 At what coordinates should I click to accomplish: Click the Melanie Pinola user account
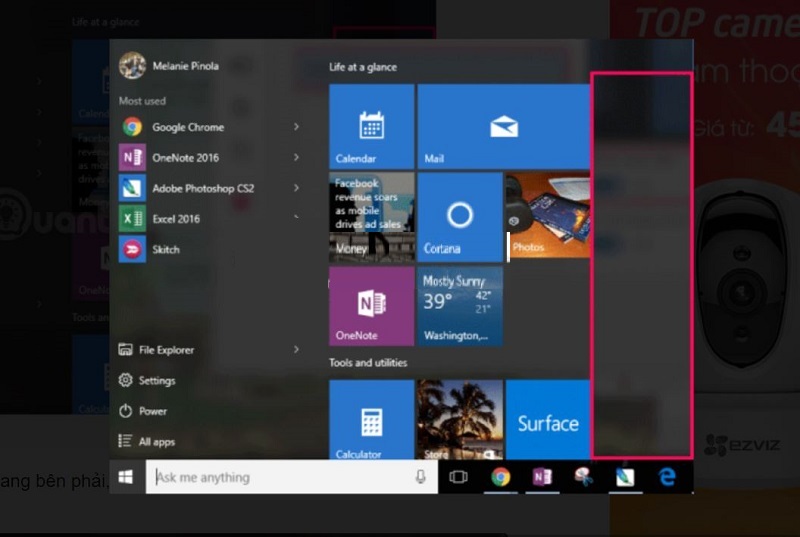(169, 66)
